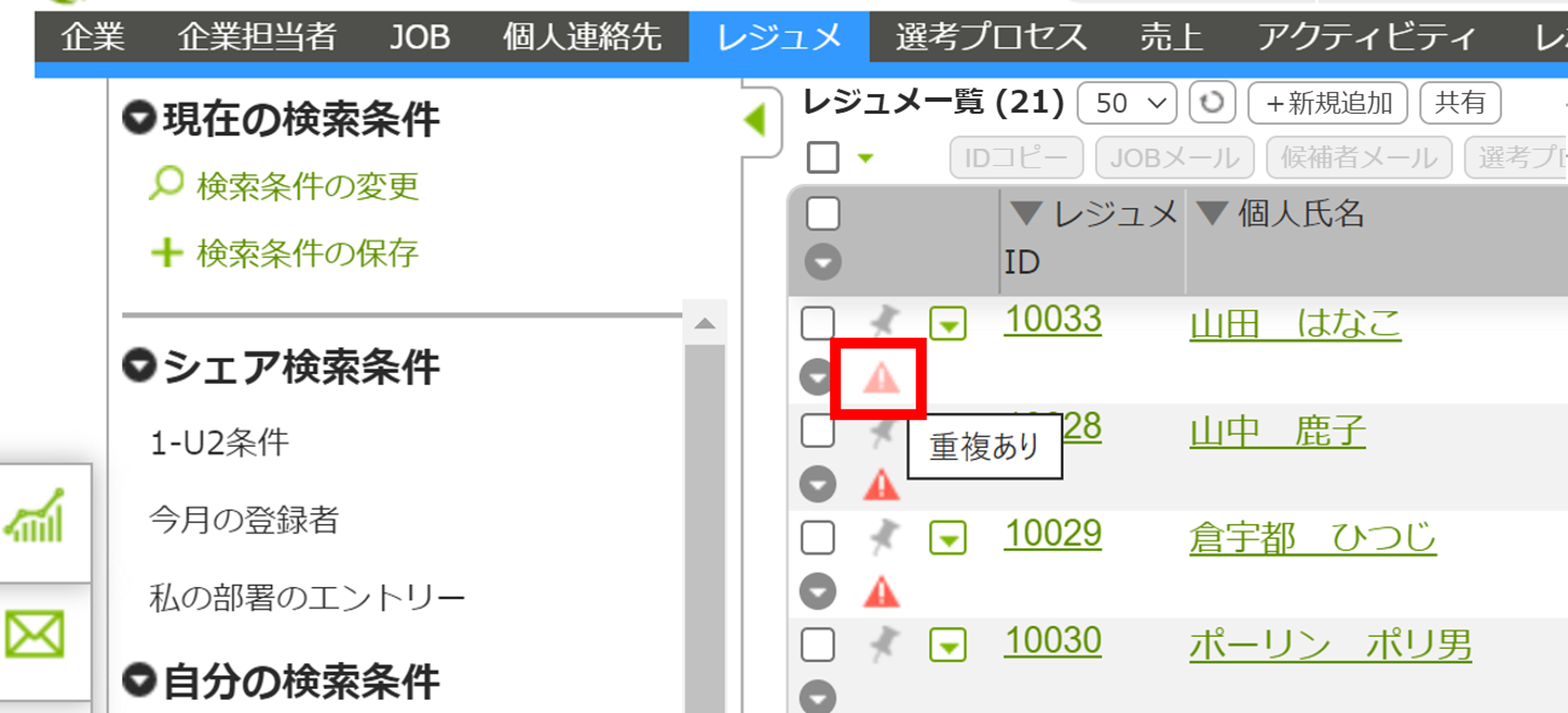Click the 共有 button
Image resolution: width=1568 pixels, height=713 pixels.
tap(1460, 103)
